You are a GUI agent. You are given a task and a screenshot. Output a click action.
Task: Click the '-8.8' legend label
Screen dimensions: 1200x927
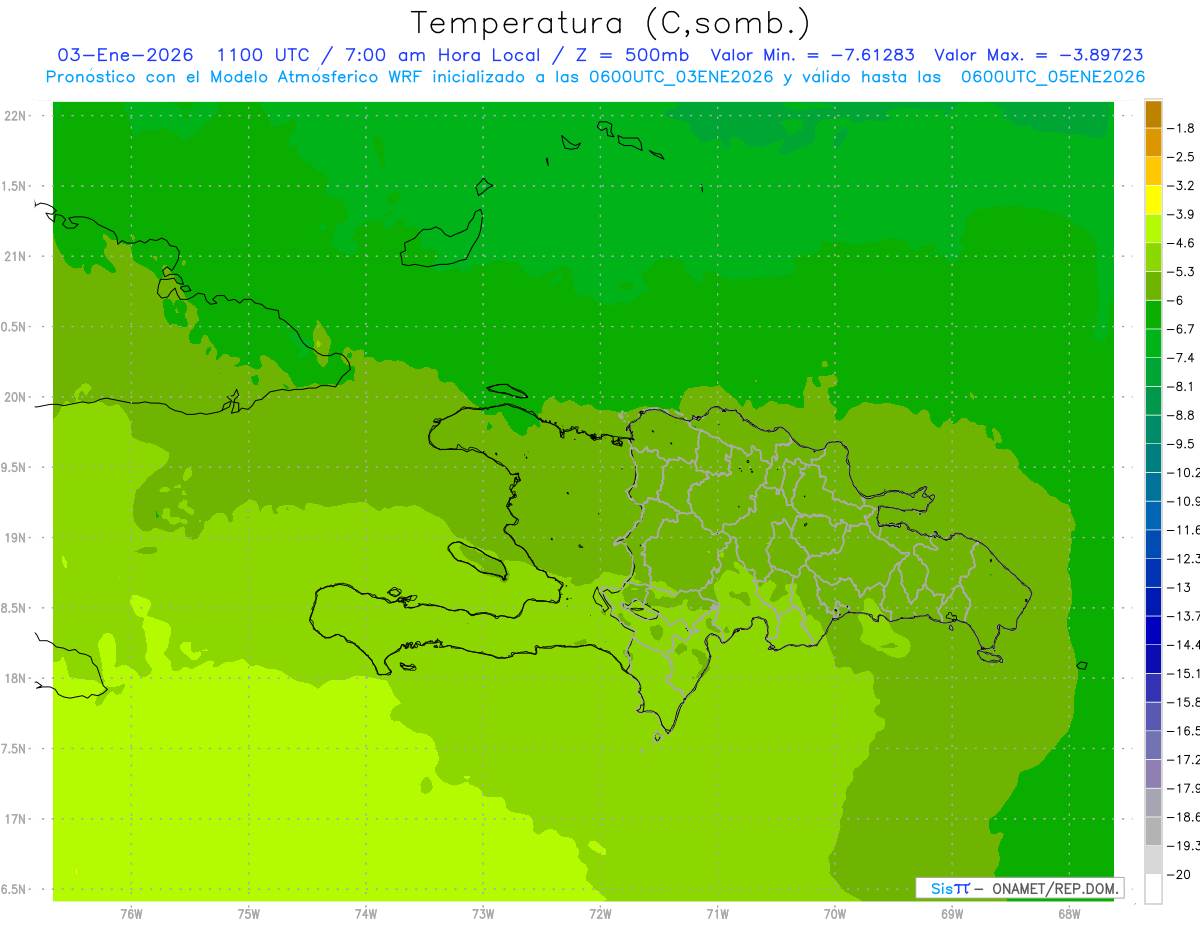click(1181, 415)
